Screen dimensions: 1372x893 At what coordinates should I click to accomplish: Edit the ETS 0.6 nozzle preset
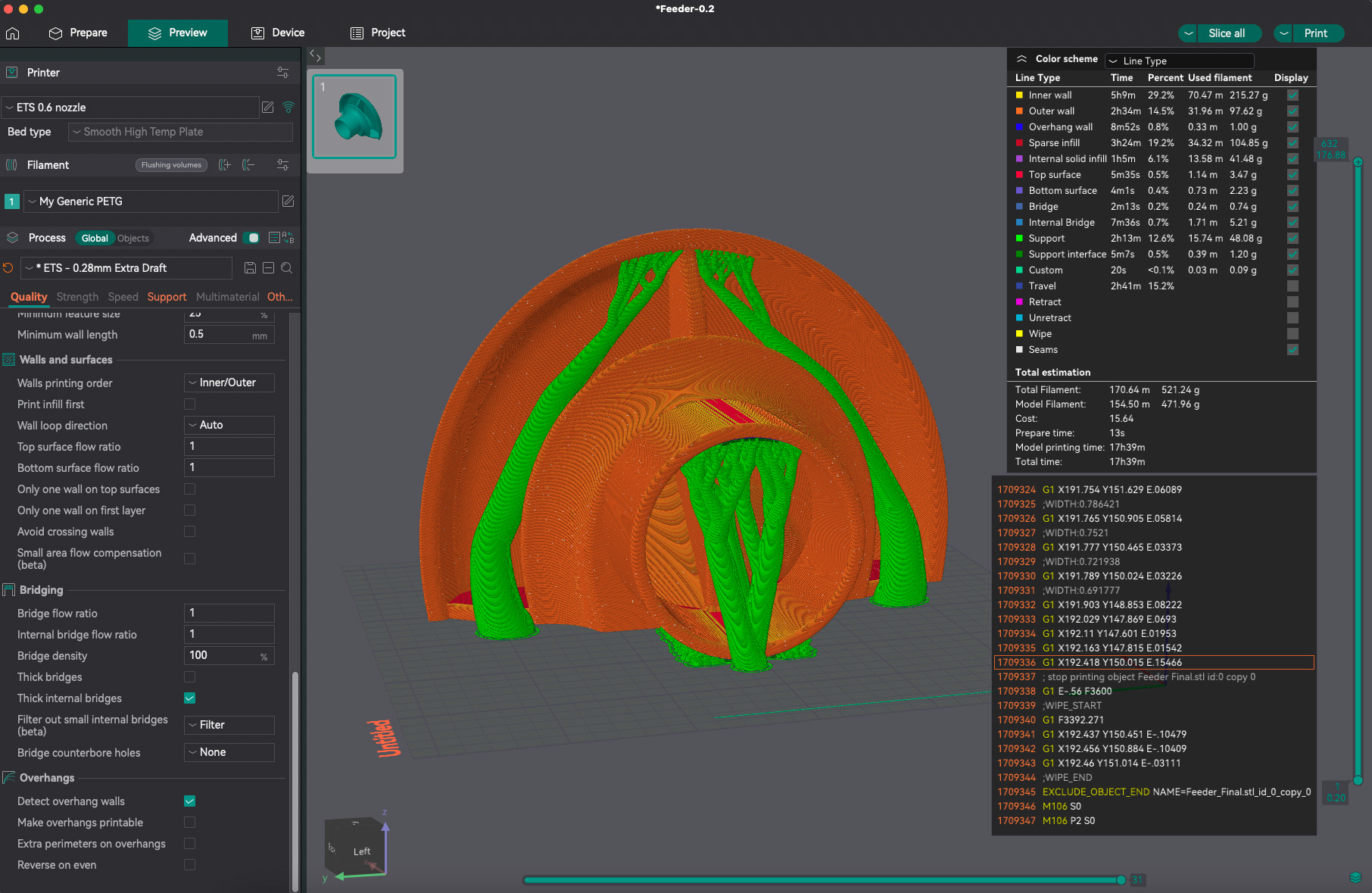tap(267, 108)
